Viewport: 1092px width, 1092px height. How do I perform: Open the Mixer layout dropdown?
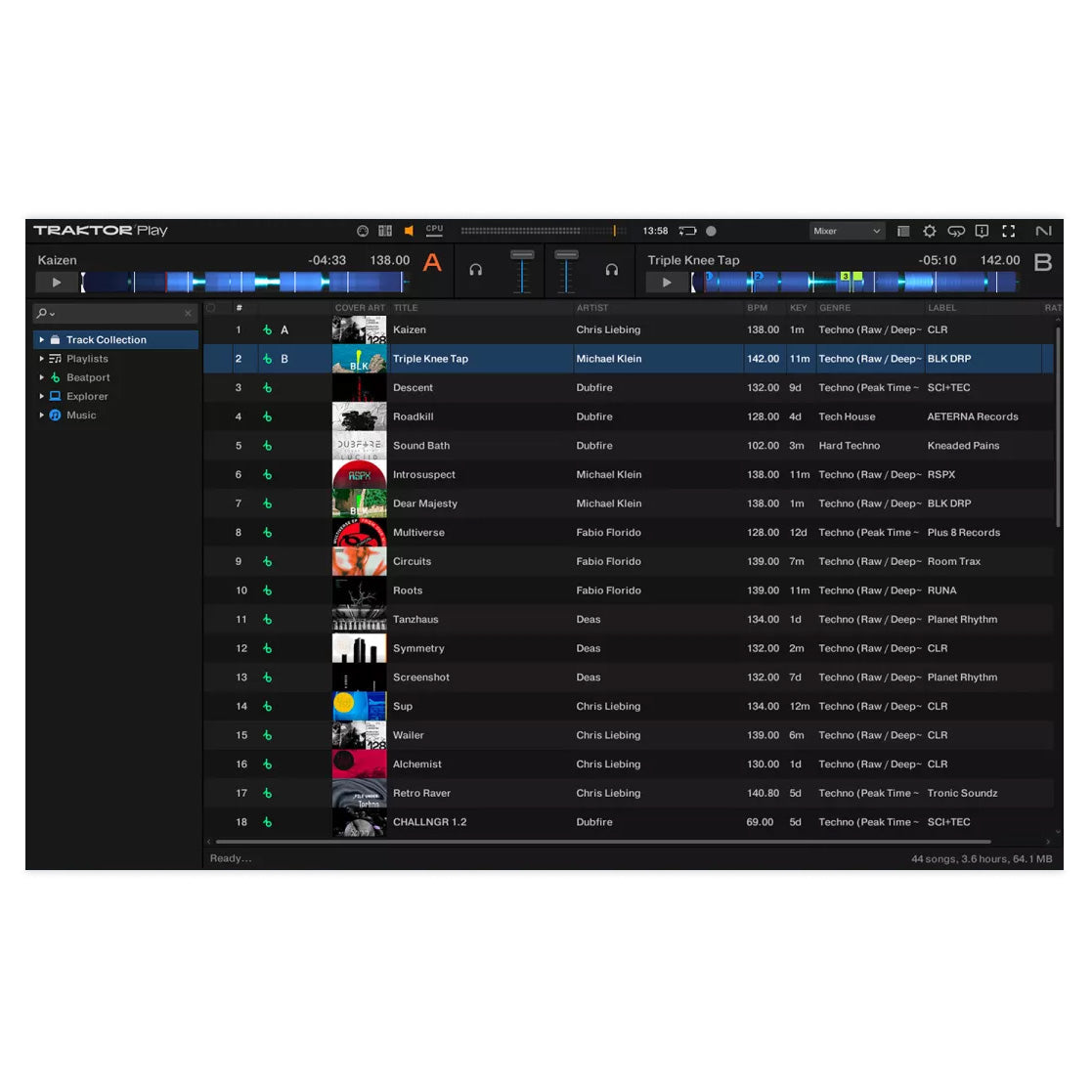847,231
